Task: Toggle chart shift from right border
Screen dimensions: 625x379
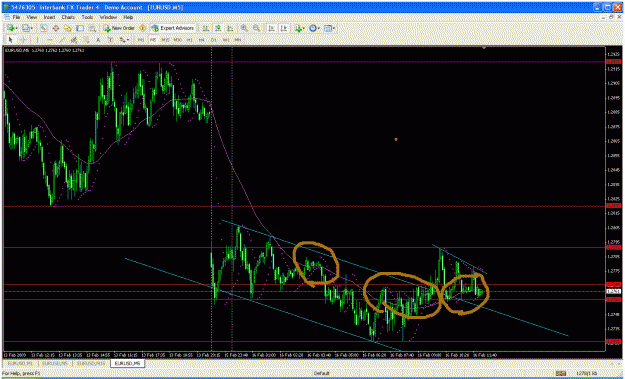Action: pyautogui.click(x=284, y=28)
